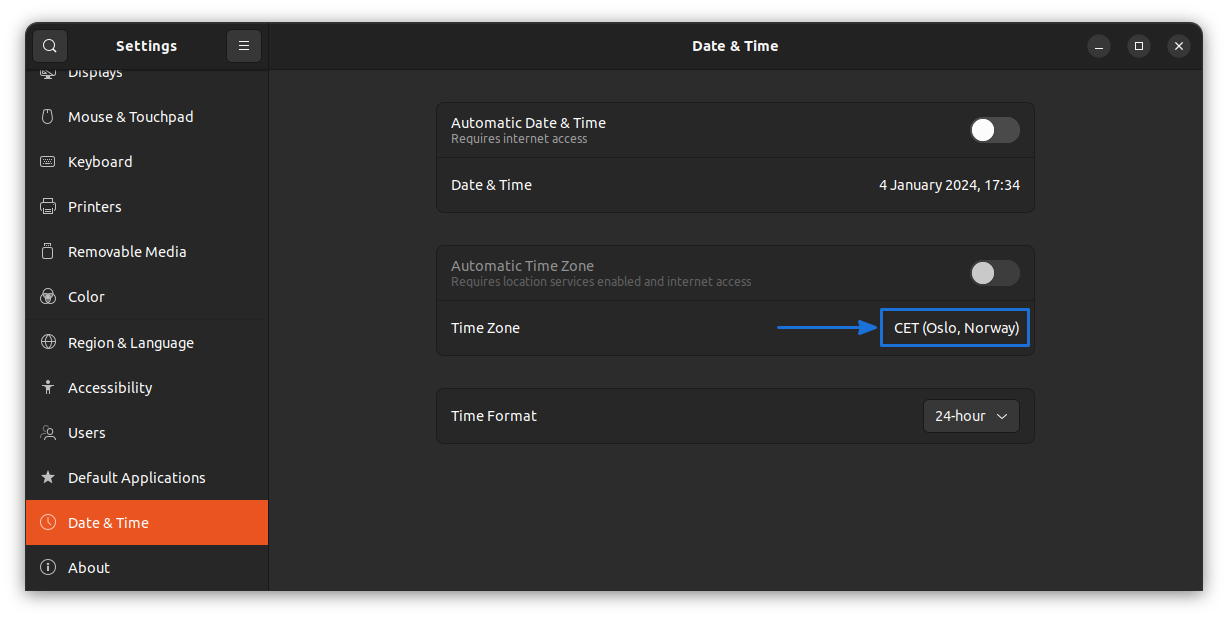Open the Color settings icon
1228x619 pixels.
[47, 296]
